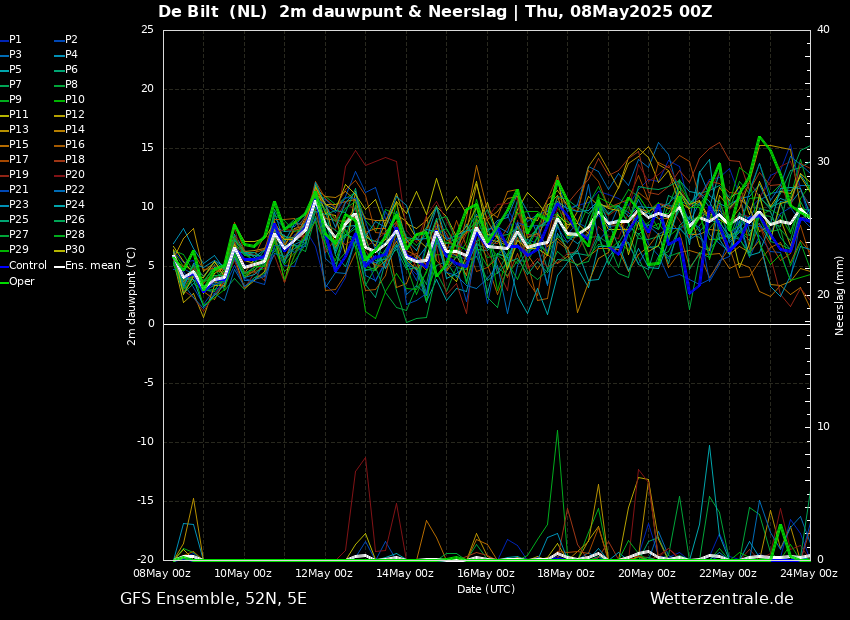
Task: Select the P20 legend entry
Action: tap(70, 175)
